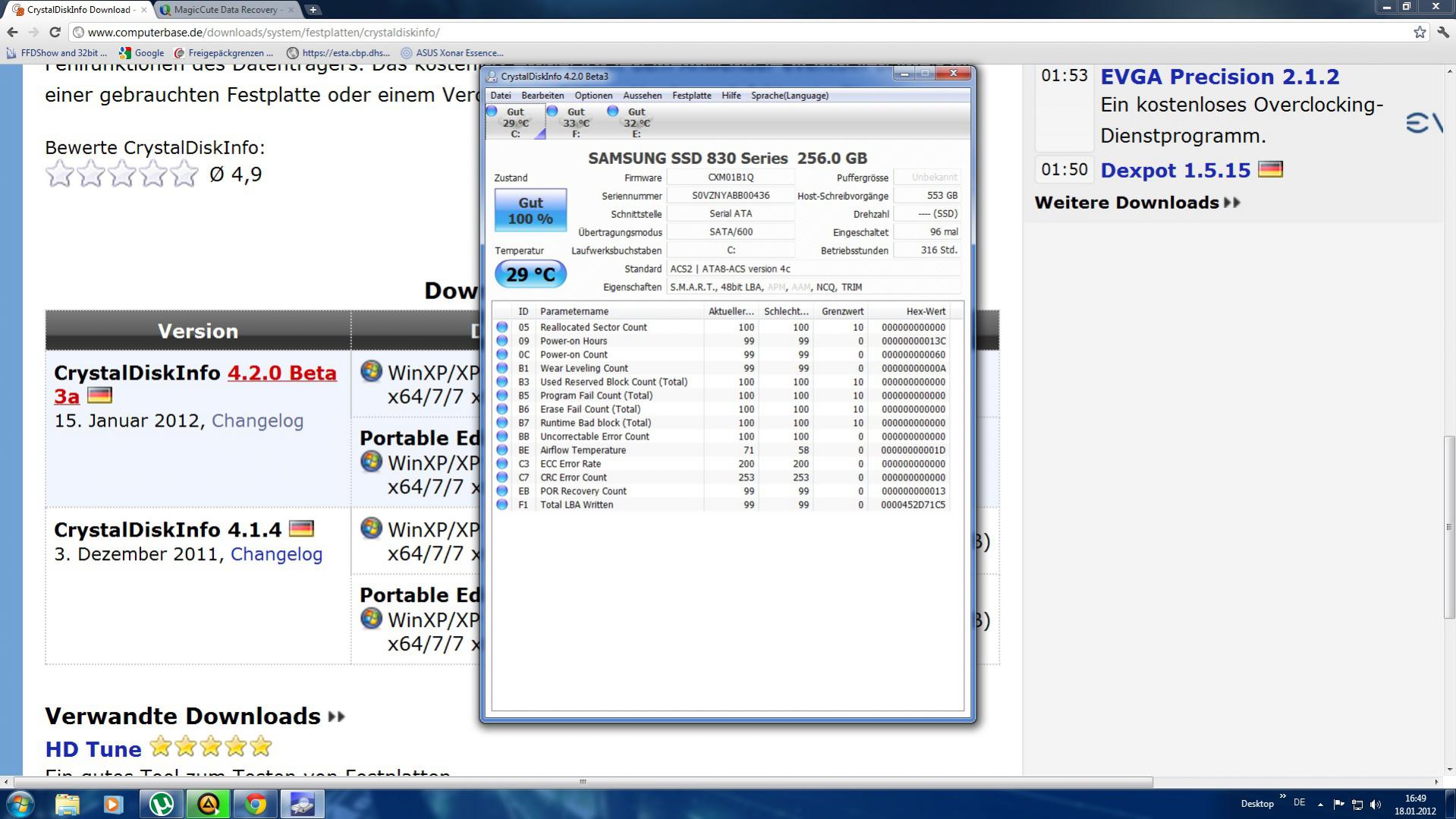Click status icon for Total LBA Written

pos(502,505)
